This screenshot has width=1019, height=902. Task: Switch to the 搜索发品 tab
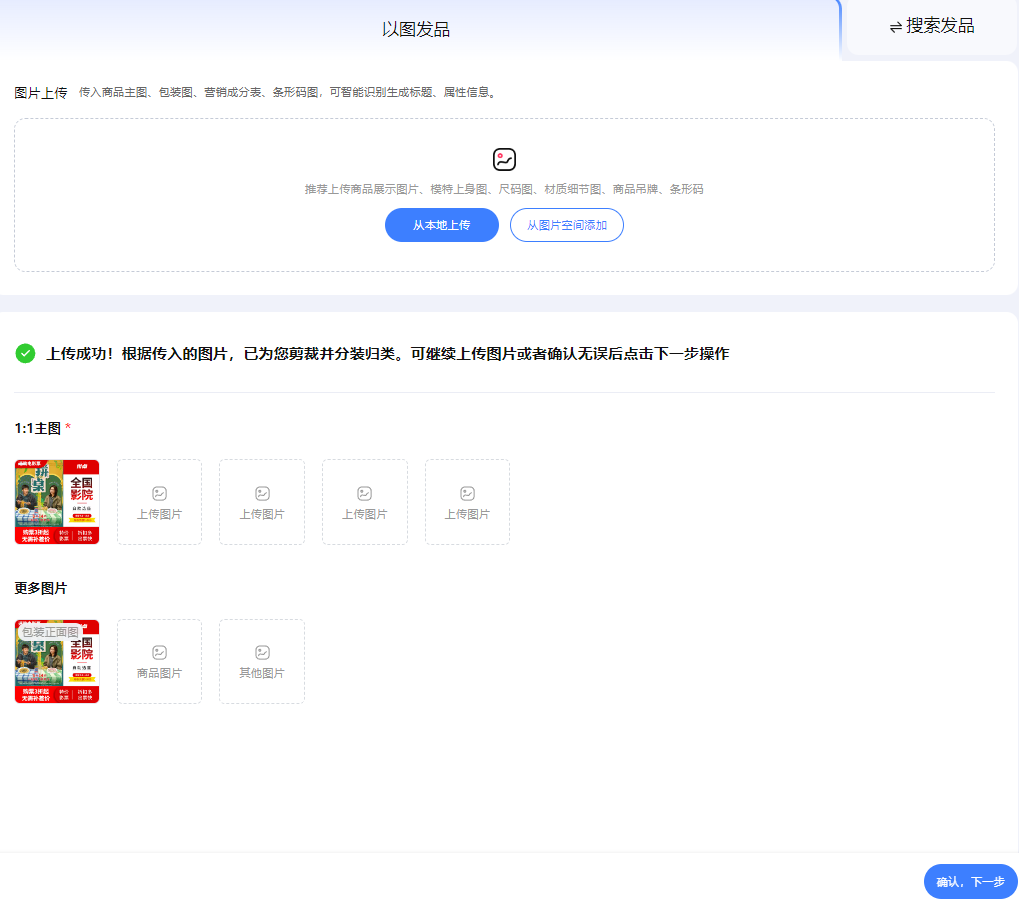click(932, 26)
